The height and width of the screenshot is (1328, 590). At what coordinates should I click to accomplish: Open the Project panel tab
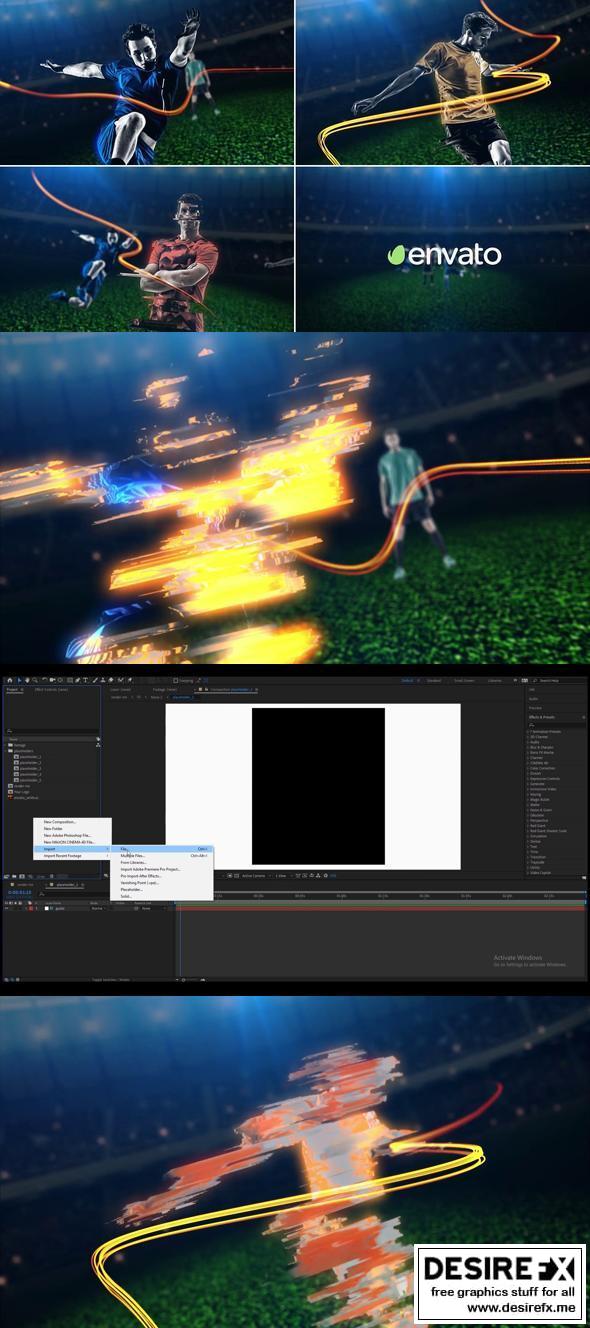[x=13, y=690]
